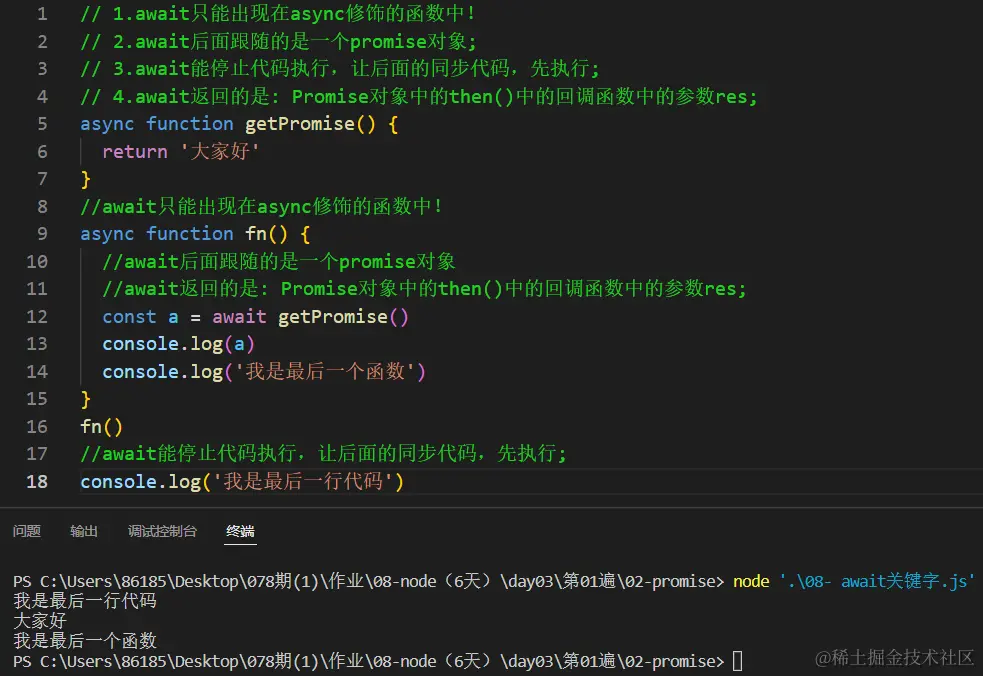Click the const keyword on line 12
983x676 pixels.
pos(129,317)
